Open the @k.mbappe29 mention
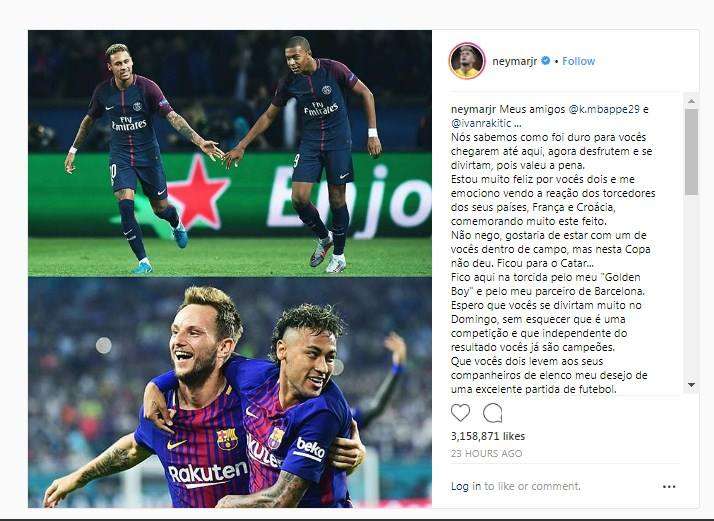The width and height of the screenshot is (714, 521). click(x=604, y=109)
